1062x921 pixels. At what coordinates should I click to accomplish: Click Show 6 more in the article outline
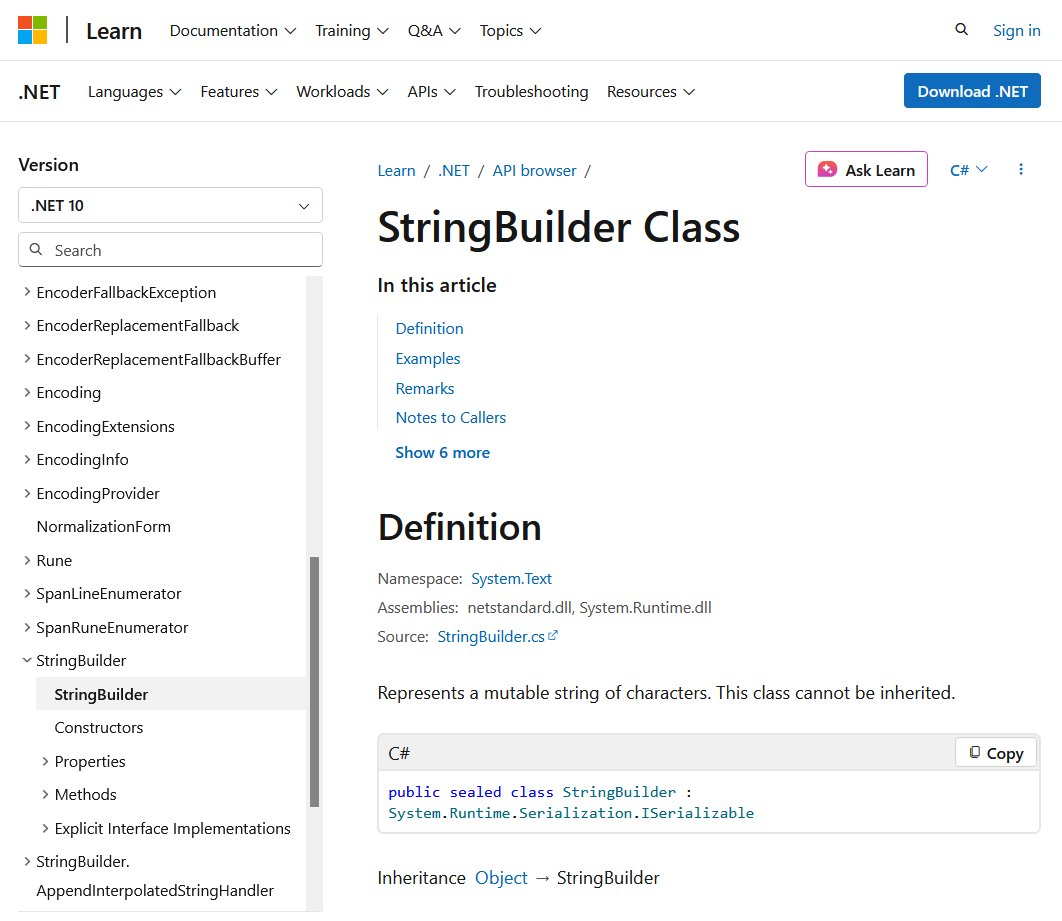point(442,452)
